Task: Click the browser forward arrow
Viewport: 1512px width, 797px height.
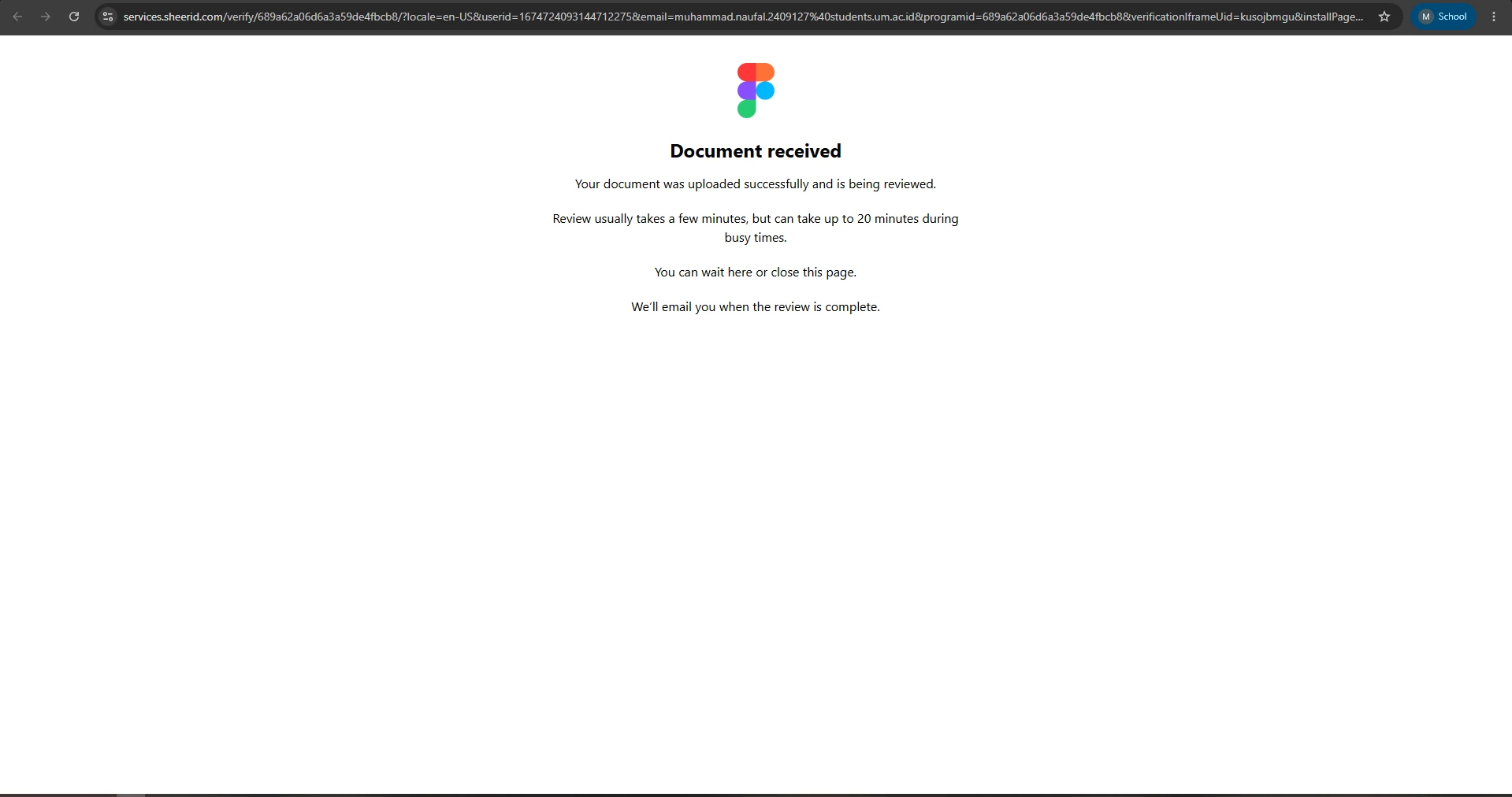Action: (46, 17)
